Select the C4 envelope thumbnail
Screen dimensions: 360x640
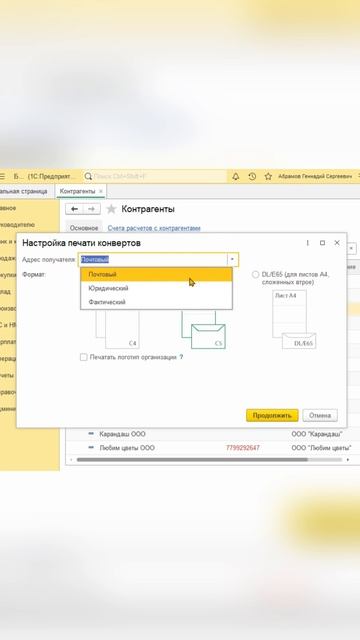pos(118,329)
